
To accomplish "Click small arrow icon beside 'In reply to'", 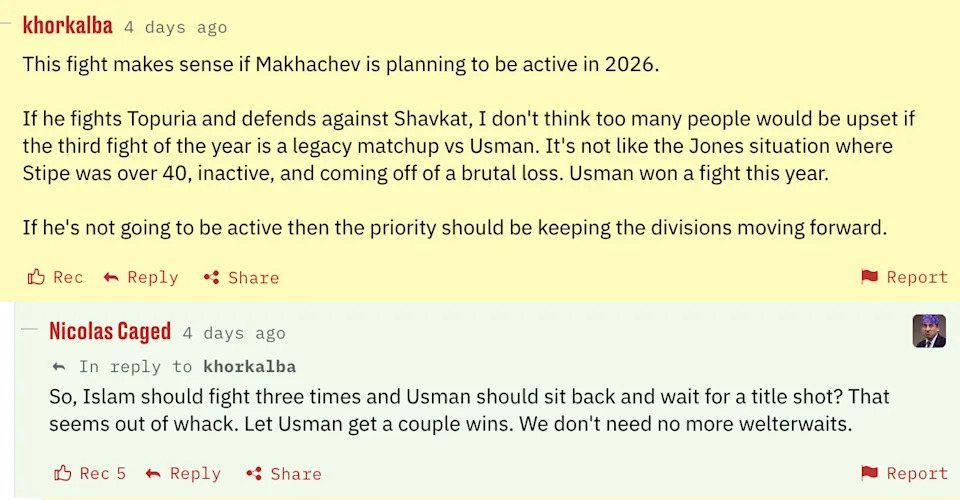I will (59, 367).
